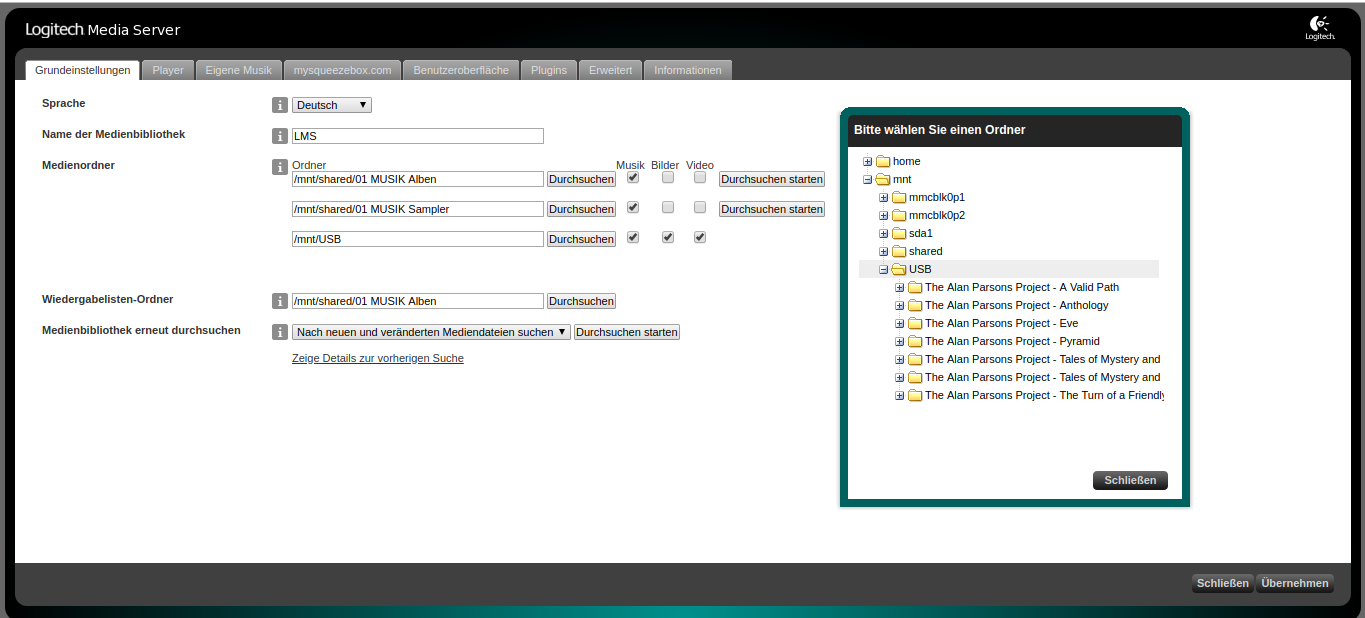This screenshot has width=1365, height=618.
Task: Click folder icon of Pyramid album
Action: click(915, 341)
